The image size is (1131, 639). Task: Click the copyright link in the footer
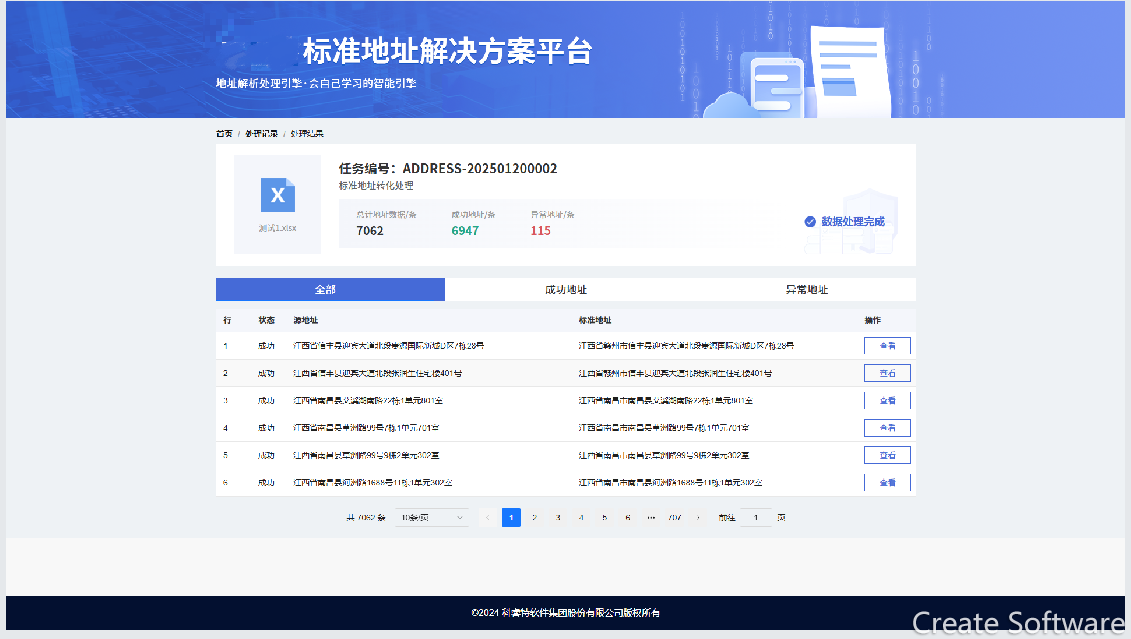coord(565,613)
